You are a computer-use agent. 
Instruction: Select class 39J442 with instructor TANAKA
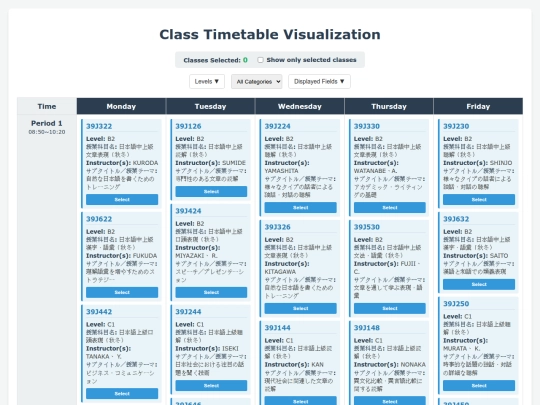(122, 394)
